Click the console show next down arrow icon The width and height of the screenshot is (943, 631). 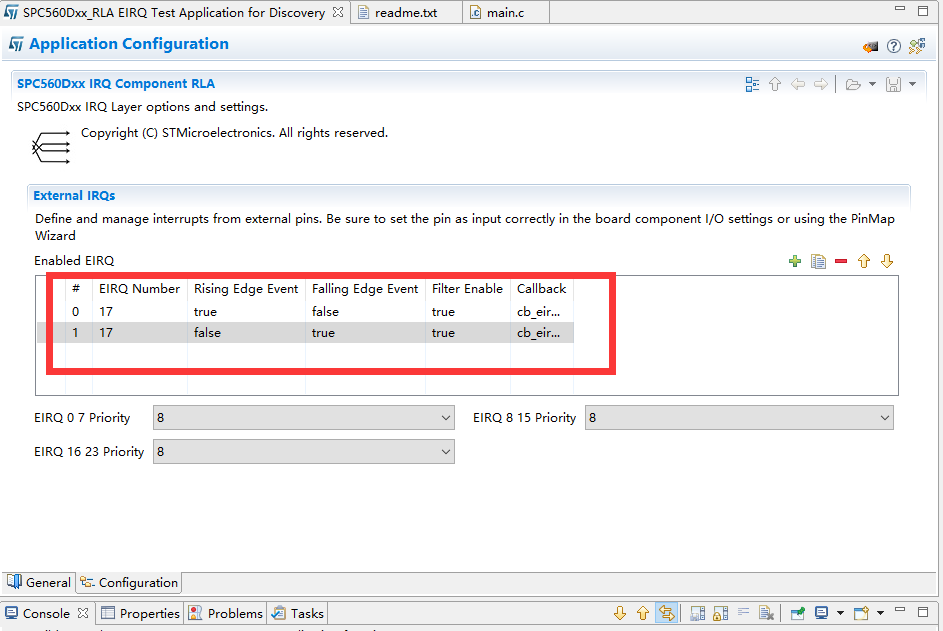coord(620,613)
